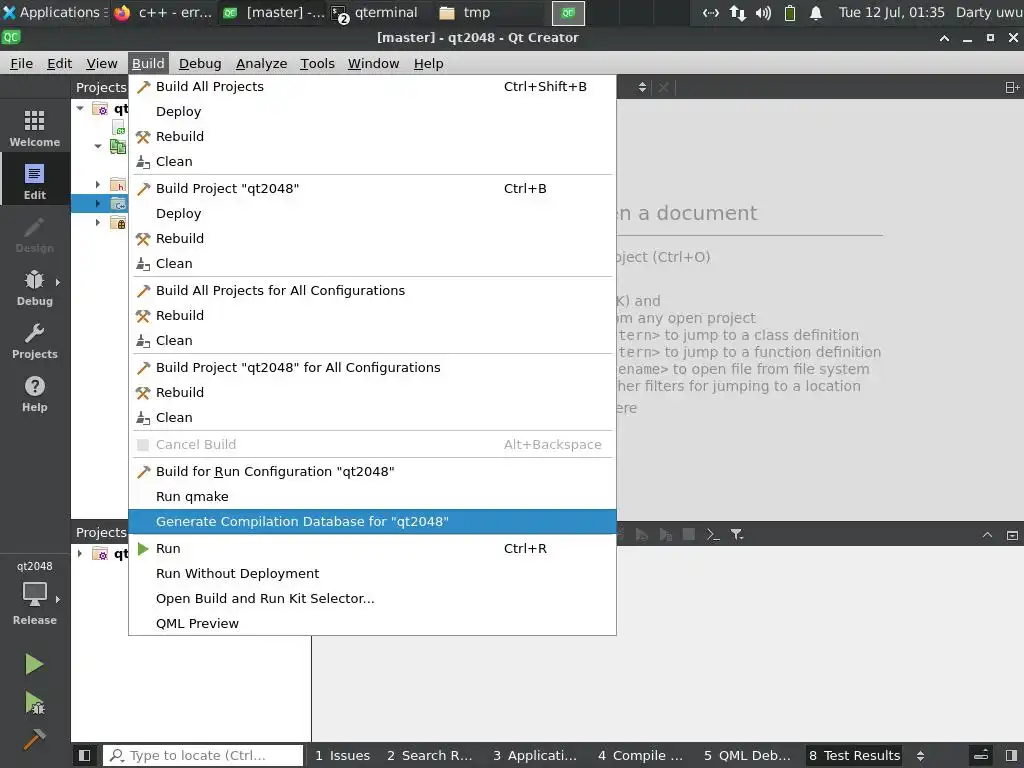1024x768 pixels.
Task: Expand the Resources folder with lock icon
Action: [98, 223]
